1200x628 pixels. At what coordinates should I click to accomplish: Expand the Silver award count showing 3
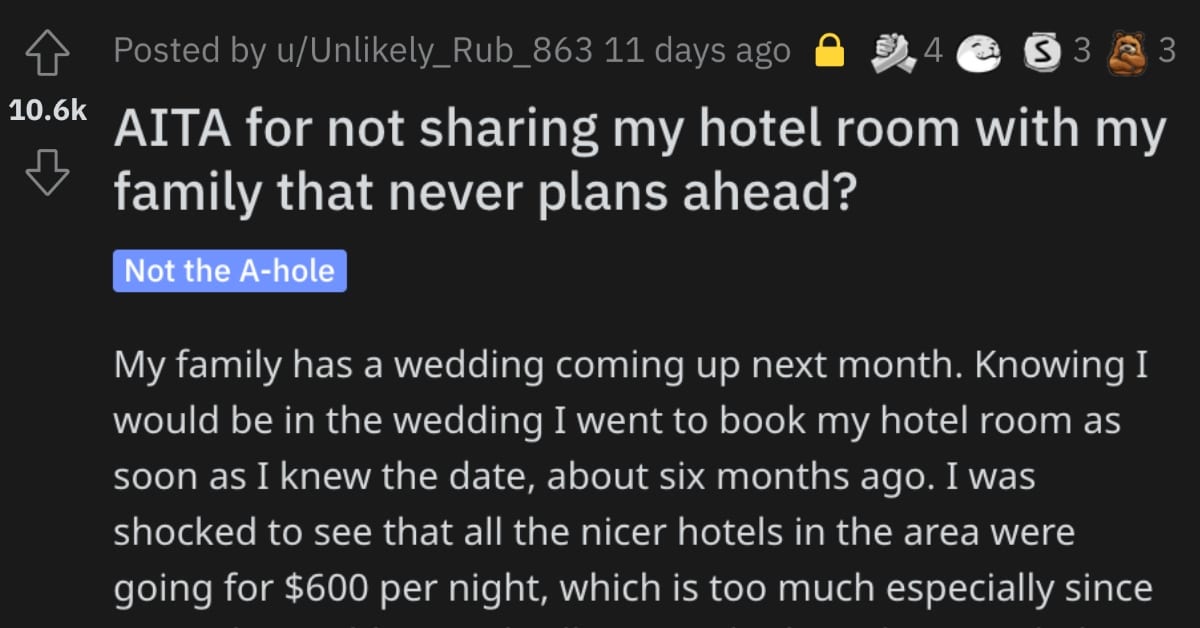pyautogui.click(x=1080, y=50)
